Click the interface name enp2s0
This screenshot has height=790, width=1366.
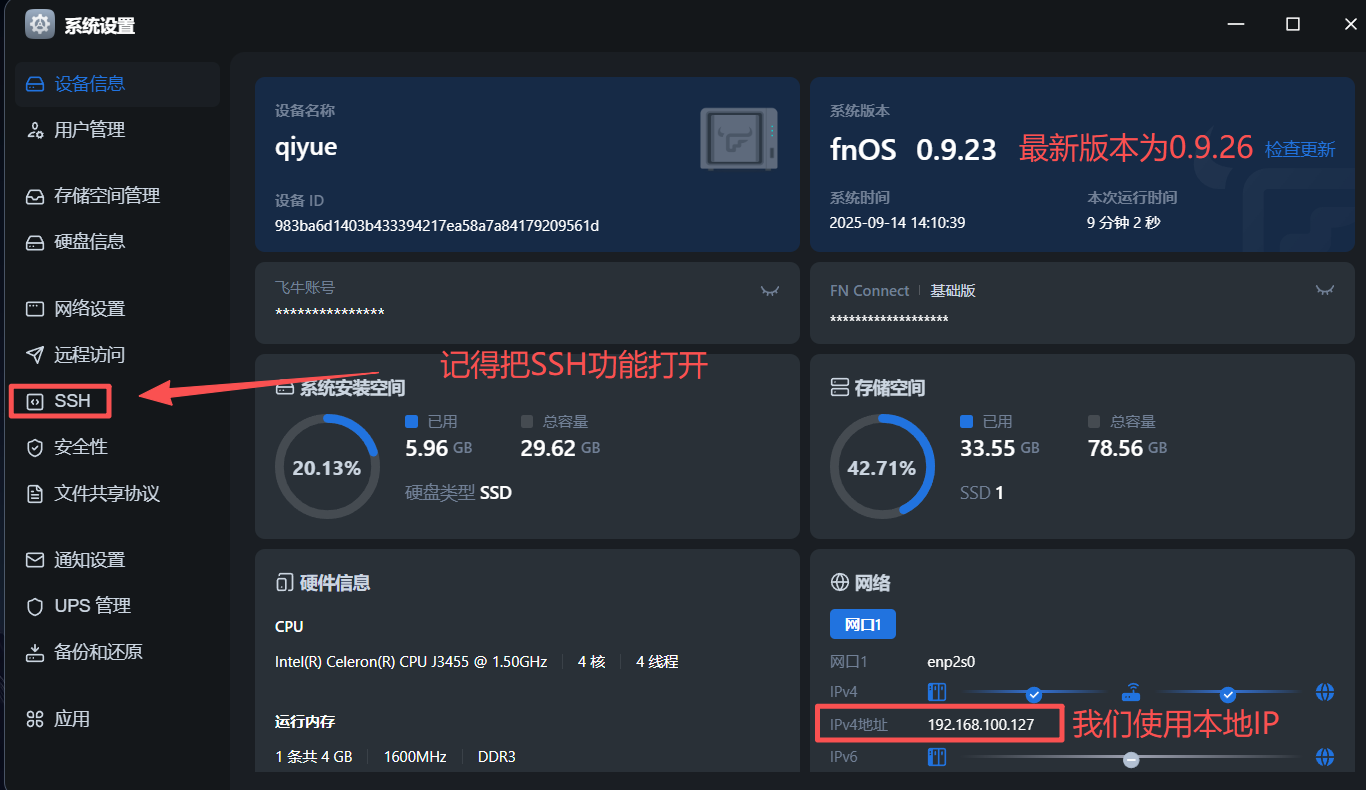(x=951, y=662)
